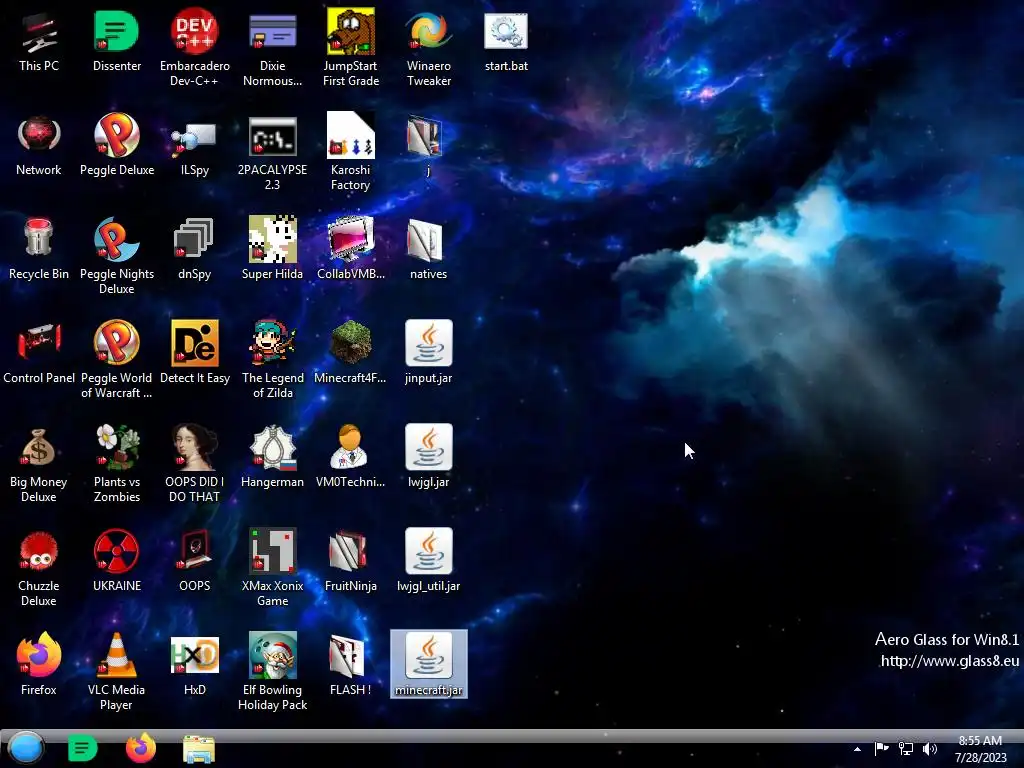Open the network tray icon
The height and width of the screenshot is (768, 1024).
click(x=906, y=748)
